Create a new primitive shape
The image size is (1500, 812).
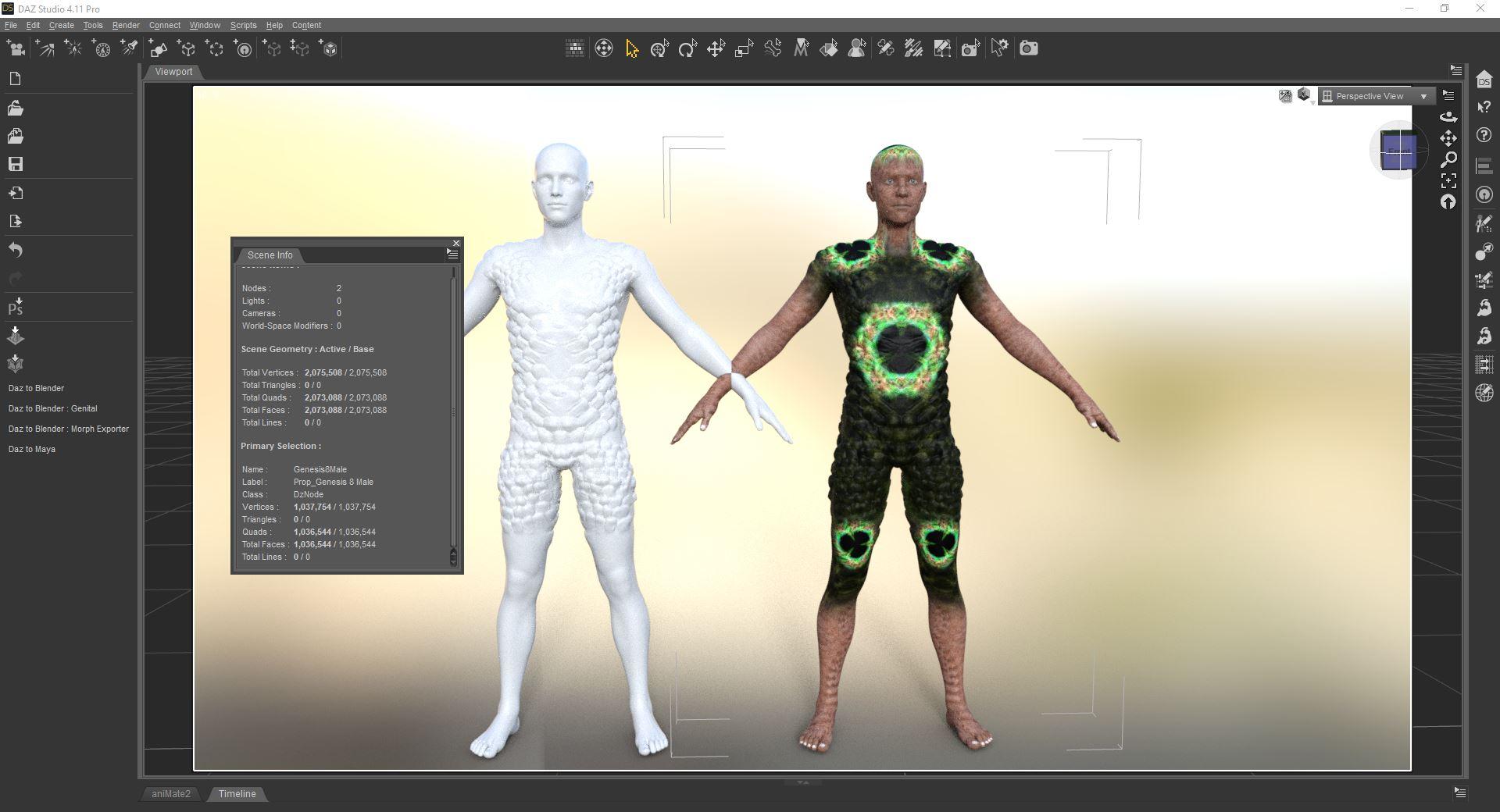coord(159,48)
